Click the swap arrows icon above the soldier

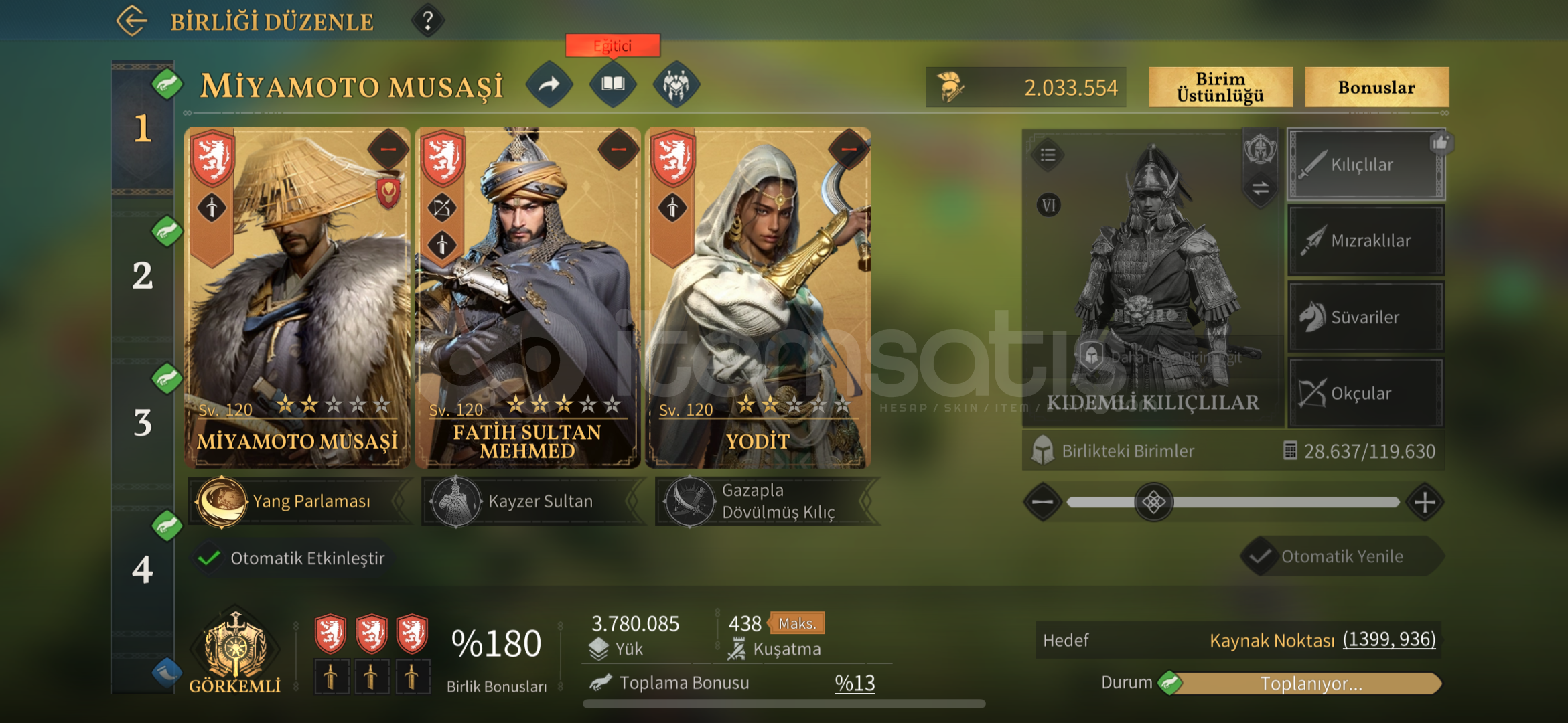[x=1260, y=188]
